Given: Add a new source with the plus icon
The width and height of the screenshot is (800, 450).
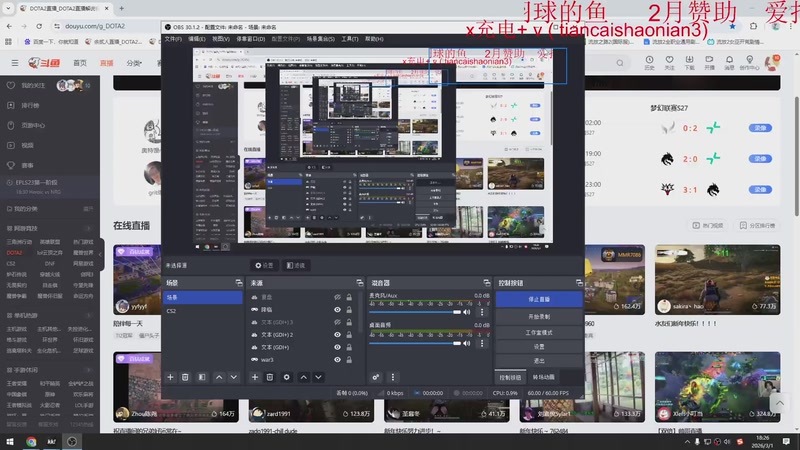Looking at the screenshot, I should (x=255, y=377).
